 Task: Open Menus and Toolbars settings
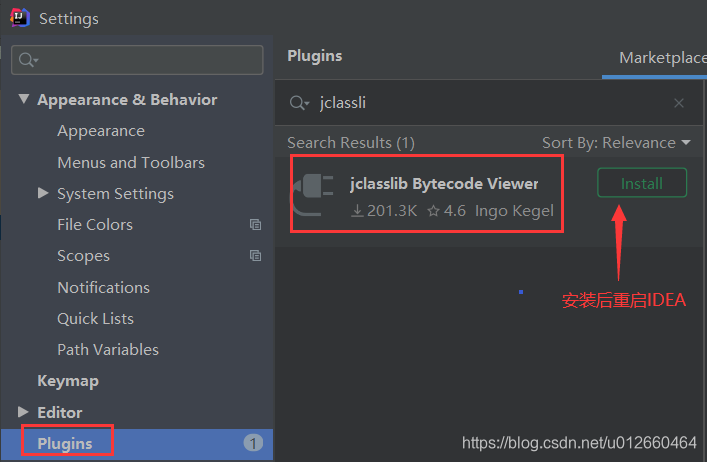coord(131,162)
